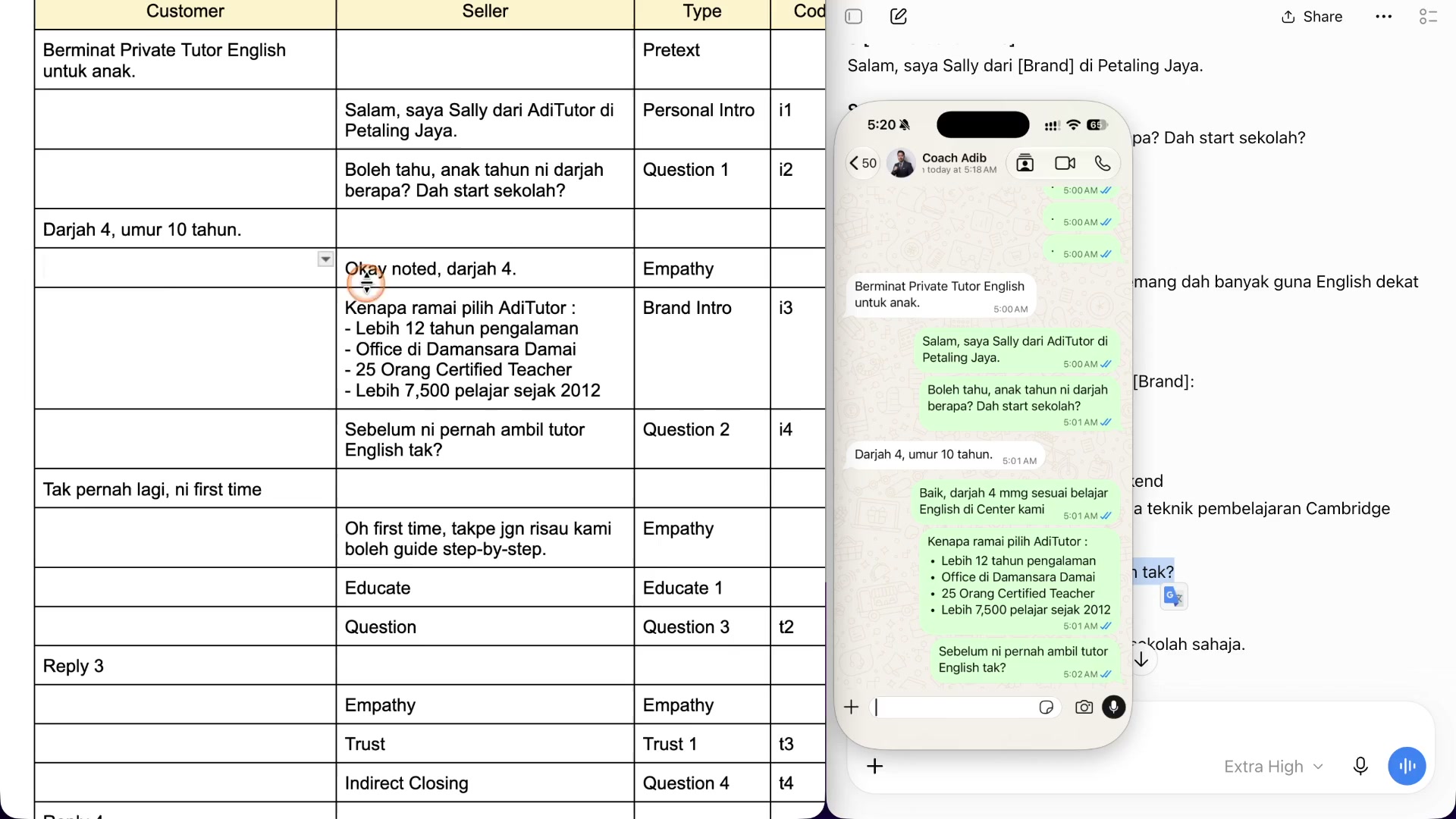Image resolution: width=1456 pixels, height=819 pixels.
Task: Start a voice call with Coach Adib
Action: (x=1103, y=163)
